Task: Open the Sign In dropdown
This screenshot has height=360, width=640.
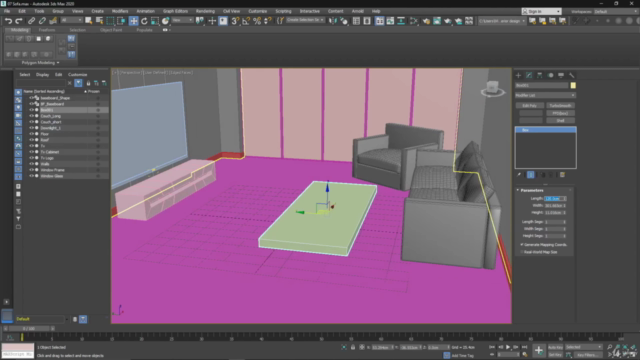Action: pyautogui.click(x=542, y=11)
